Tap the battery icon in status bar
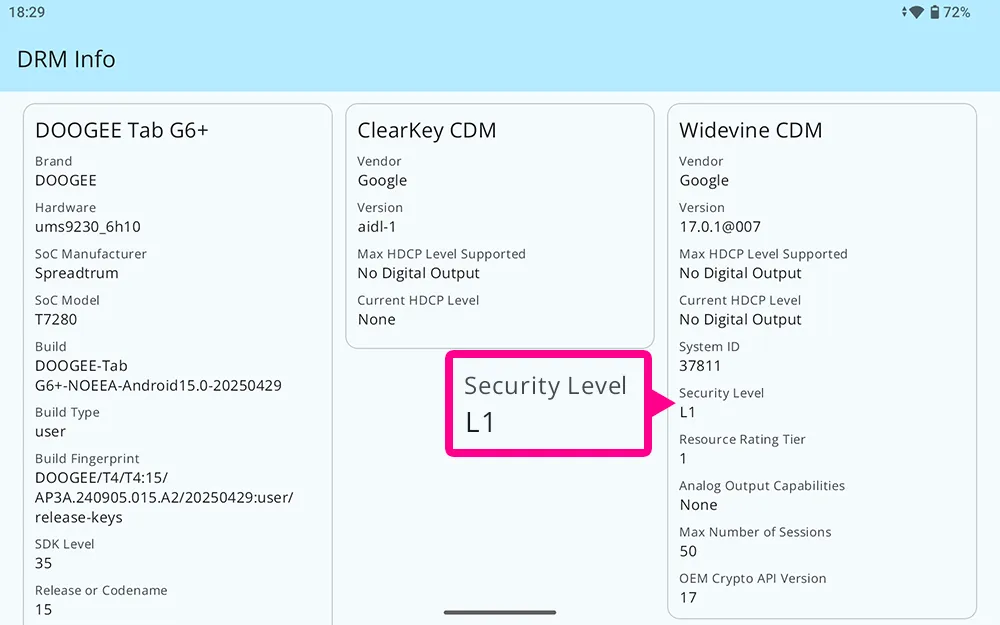This screenshot has height=625, width=1000. 934,12
